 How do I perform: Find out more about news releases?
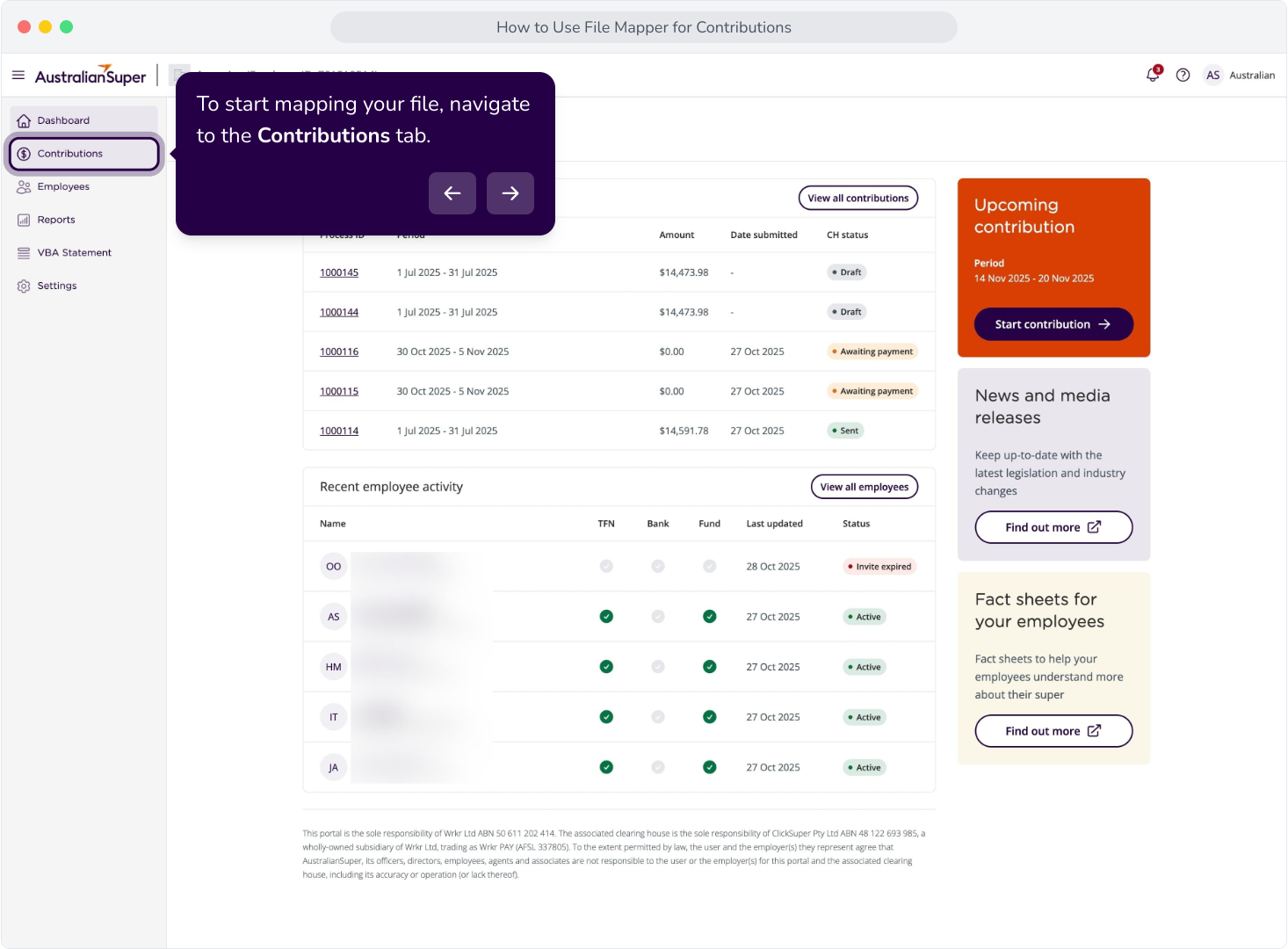1053,527
